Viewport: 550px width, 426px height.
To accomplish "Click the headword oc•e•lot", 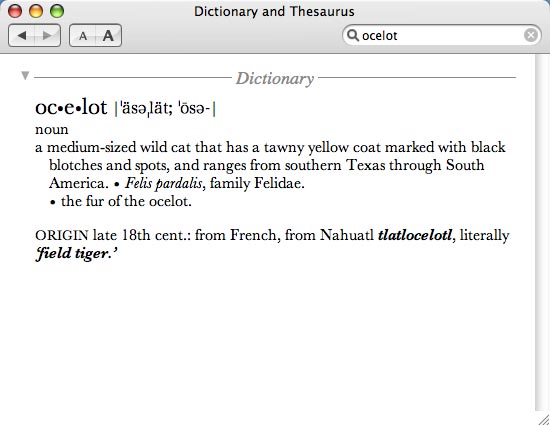I will coord(71,107).
